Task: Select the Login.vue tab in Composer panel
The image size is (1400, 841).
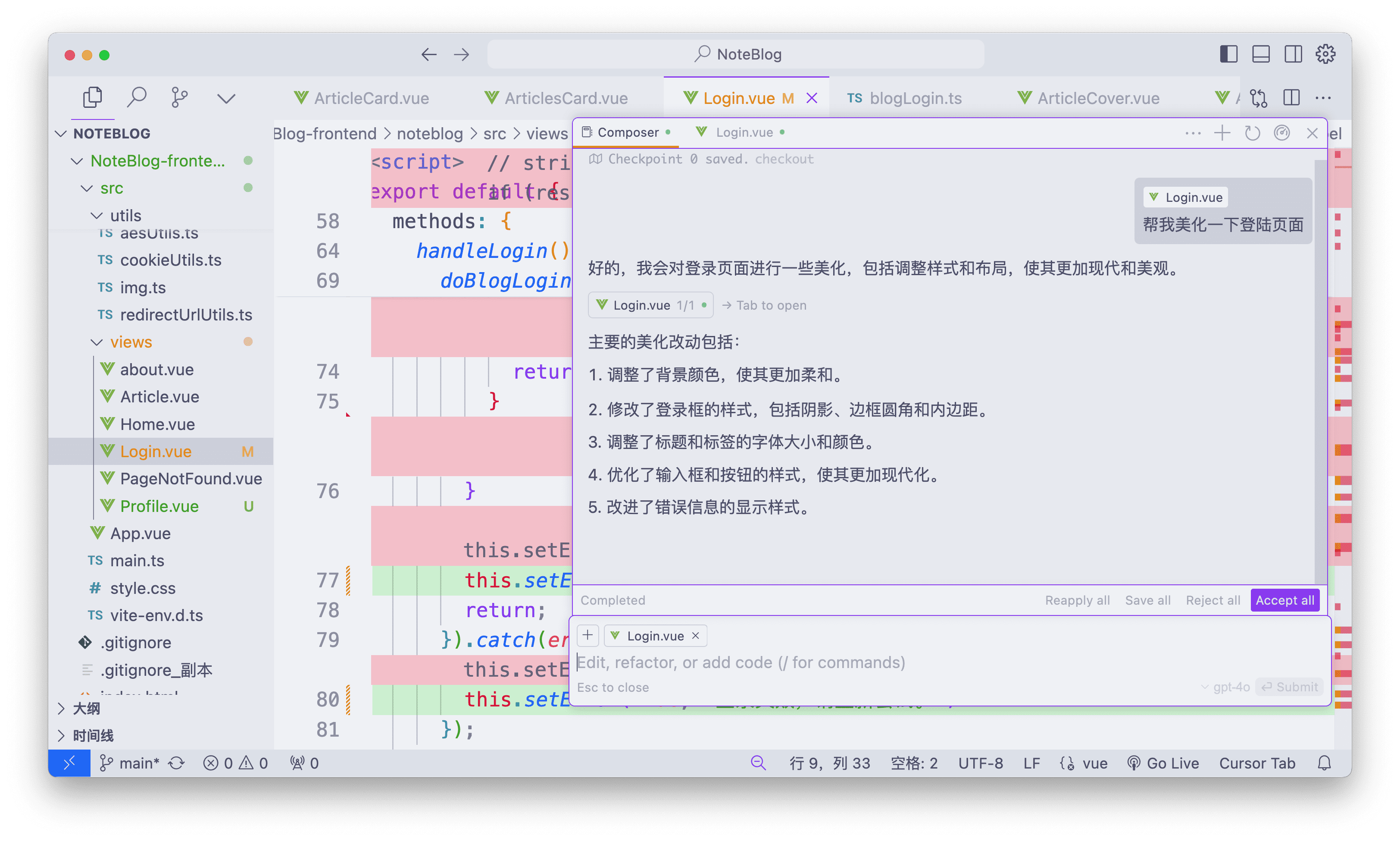Action: pos(740,132)
